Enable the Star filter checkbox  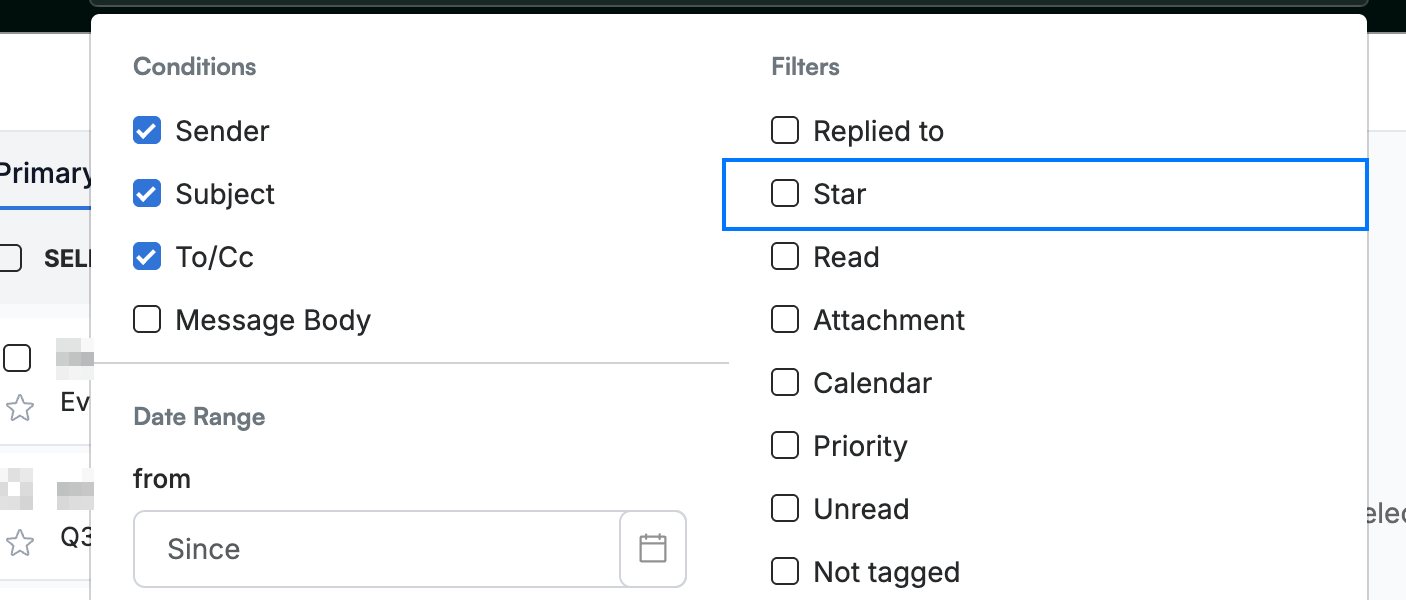(785, 194)
